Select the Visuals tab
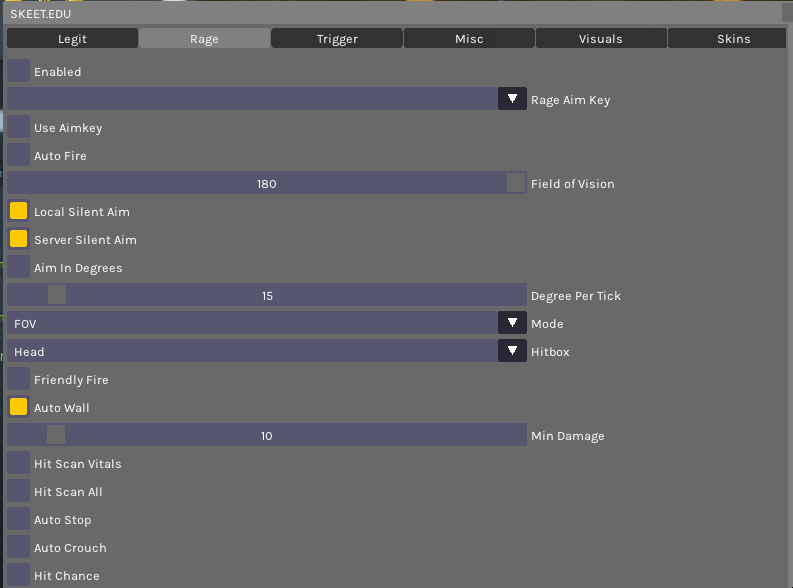The width and height of the screenshot is (793, 588). coord(601,39)
